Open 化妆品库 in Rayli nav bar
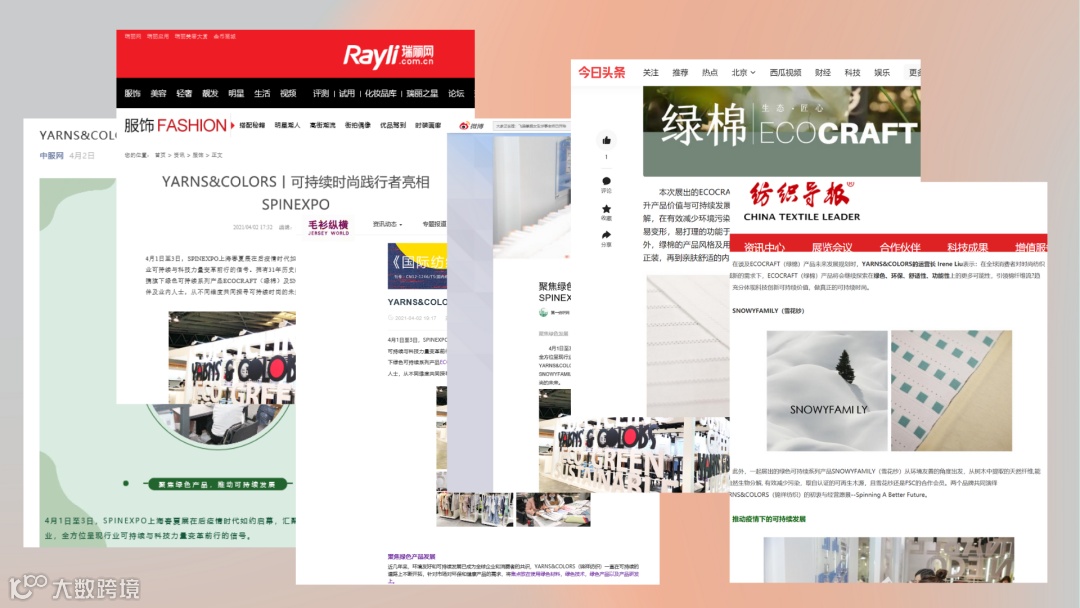Viewport: 1080px width, 608px height. click(x=380, y=93)
